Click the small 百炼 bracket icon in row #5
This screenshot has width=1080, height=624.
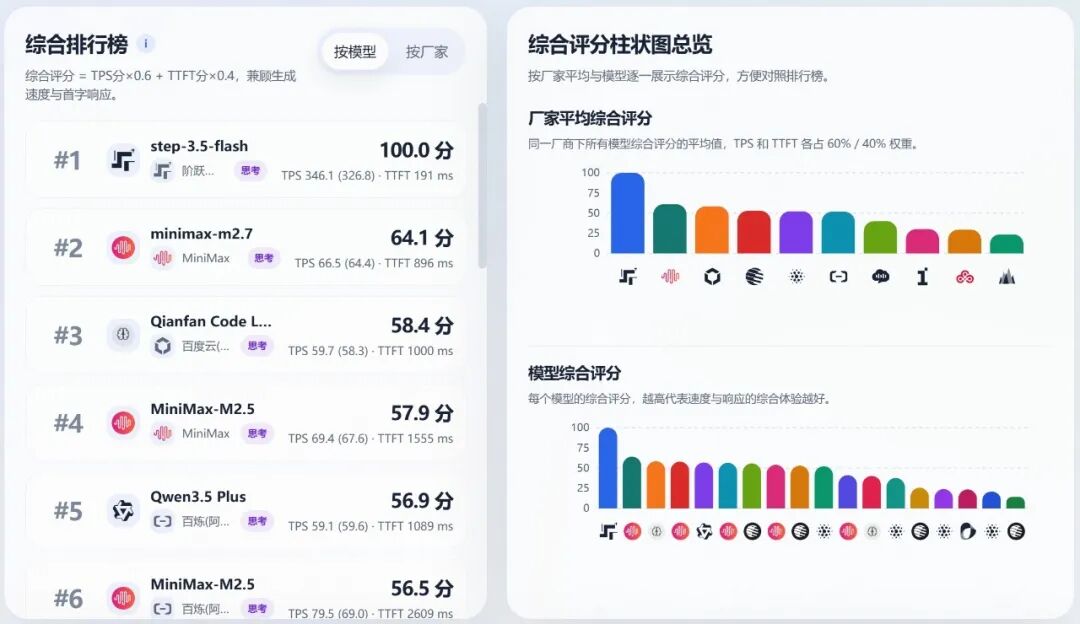163,521
